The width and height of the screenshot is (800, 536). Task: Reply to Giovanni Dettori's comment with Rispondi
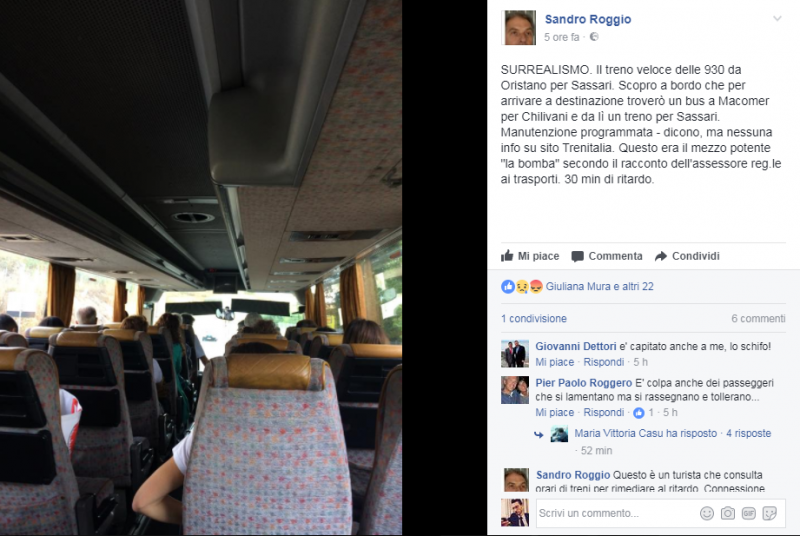coord(604,362)
